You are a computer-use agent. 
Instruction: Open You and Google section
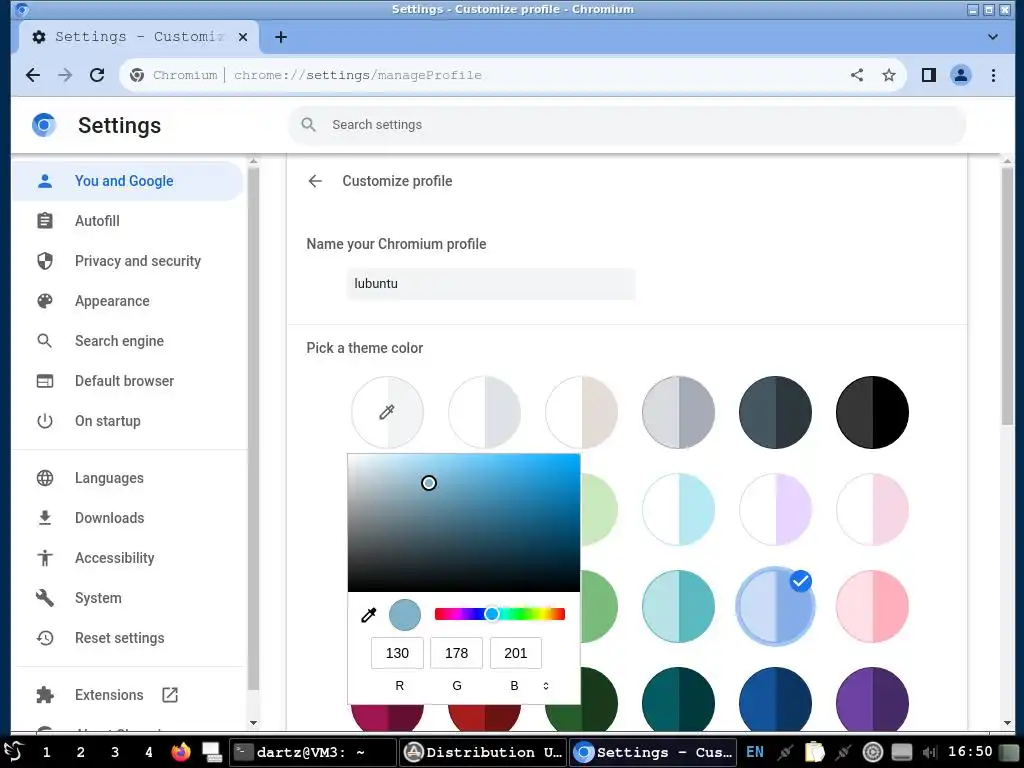(x=128, y=181)
